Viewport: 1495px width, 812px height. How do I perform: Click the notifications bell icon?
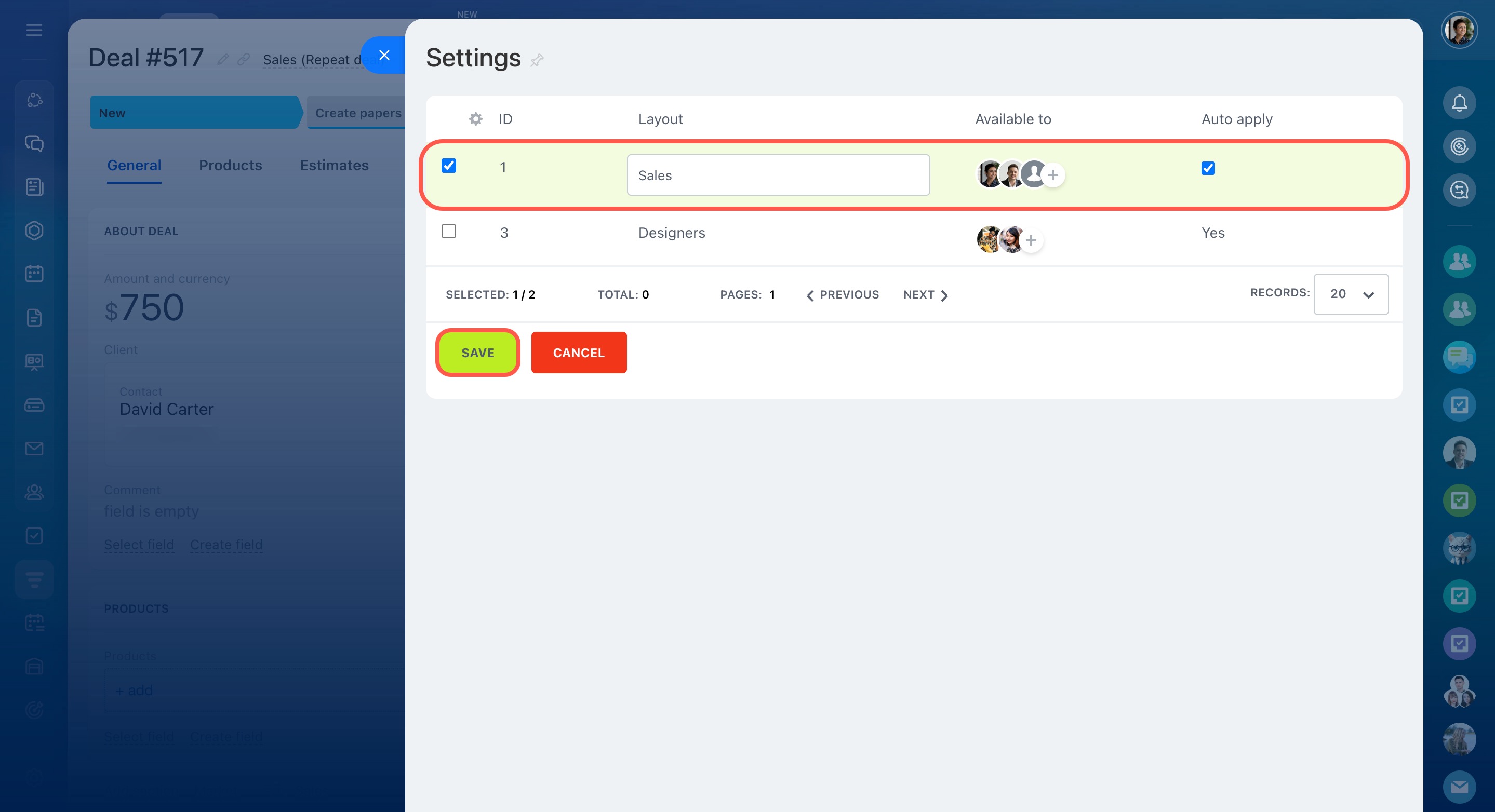coord(1459,103)
